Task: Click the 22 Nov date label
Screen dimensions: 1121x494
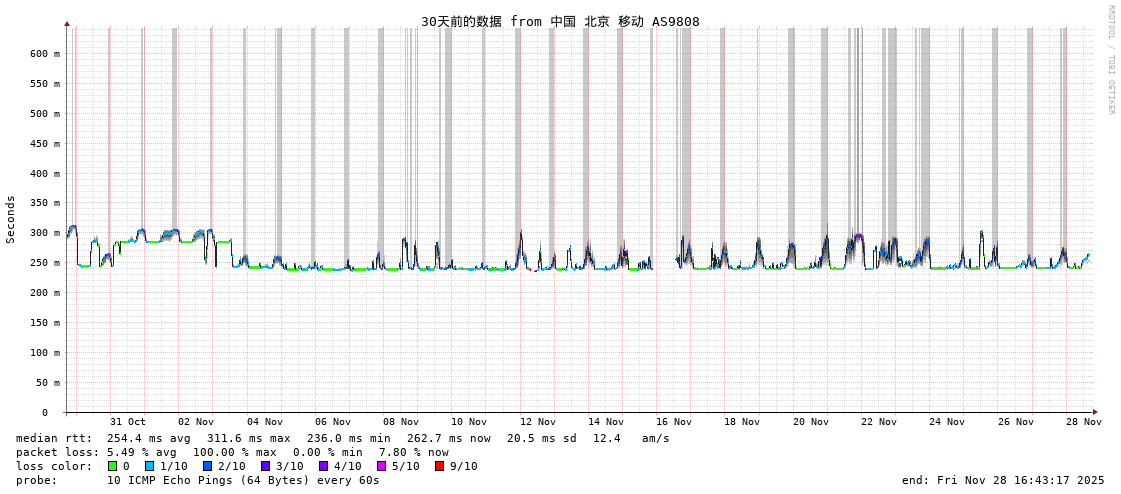Action: (x=879, y=422)
